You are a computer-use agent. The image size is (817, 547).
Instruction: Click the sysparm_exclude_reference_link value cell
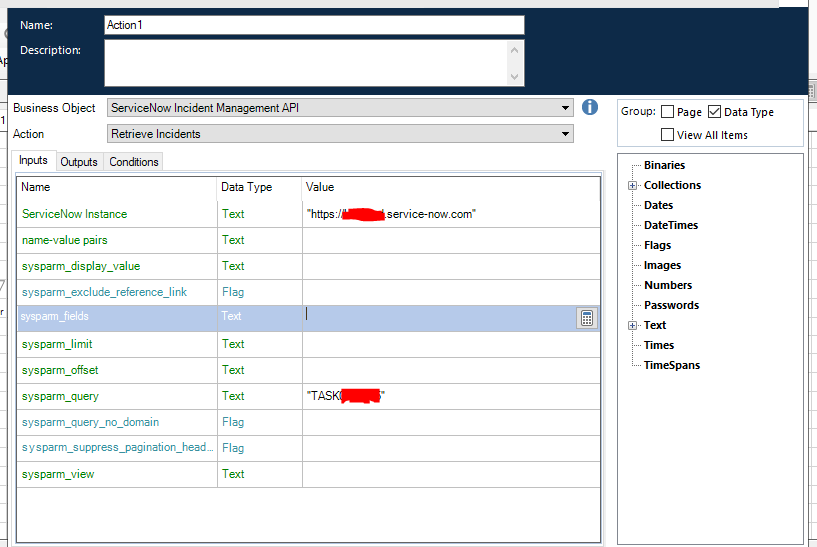pos(451,292)
